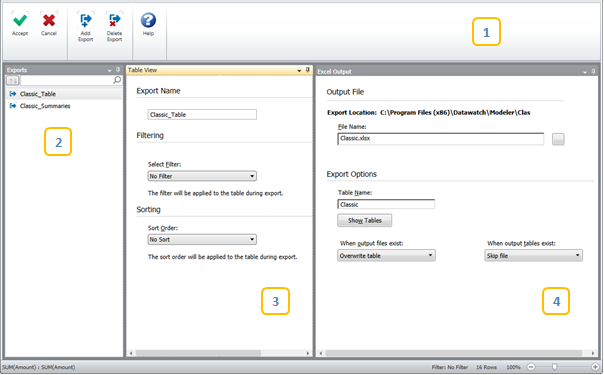This screenshot has width=604, height=375.
Task: Toggle the sort order button in Exports panel
Action: click(12, 80)
